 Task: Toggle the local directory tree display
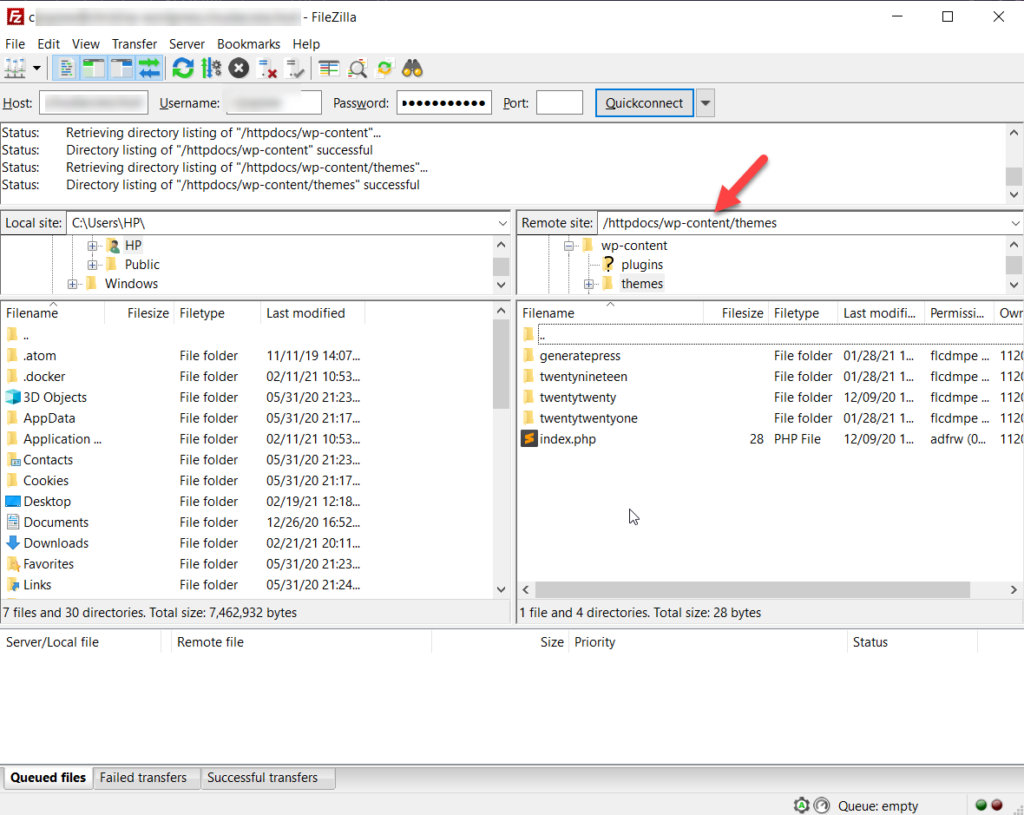point(93,69)
